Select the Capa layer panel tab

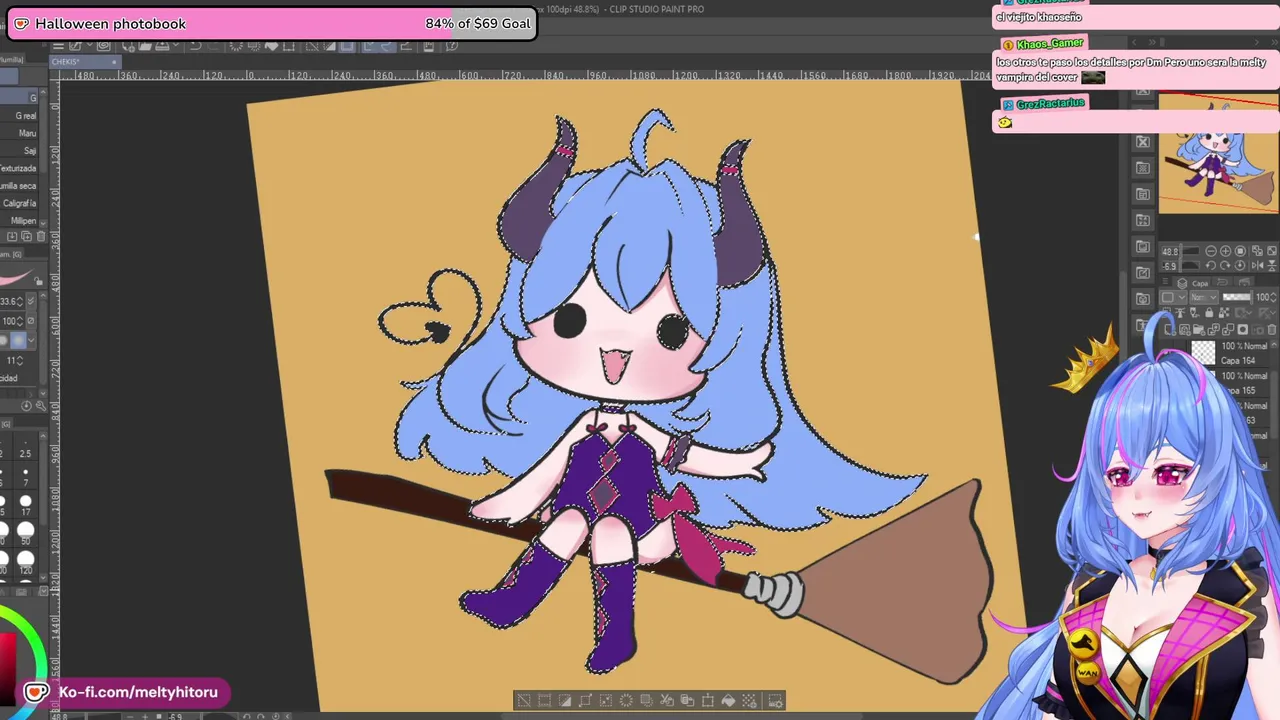pyautogui.click(x=1192, y=283)
